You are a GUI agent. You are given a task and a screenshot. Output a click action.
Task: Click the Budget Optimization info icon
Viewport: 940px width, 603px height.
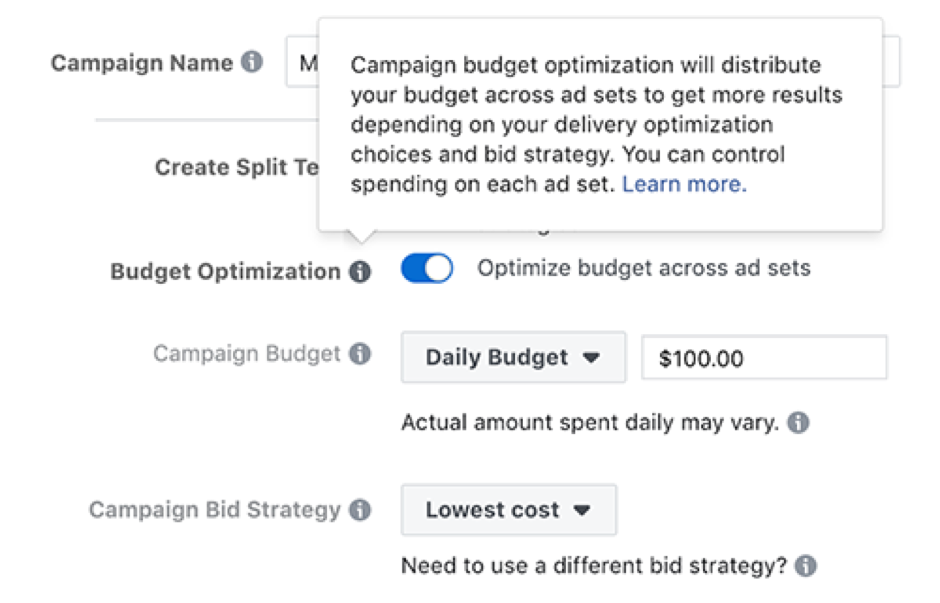(360, 272)
